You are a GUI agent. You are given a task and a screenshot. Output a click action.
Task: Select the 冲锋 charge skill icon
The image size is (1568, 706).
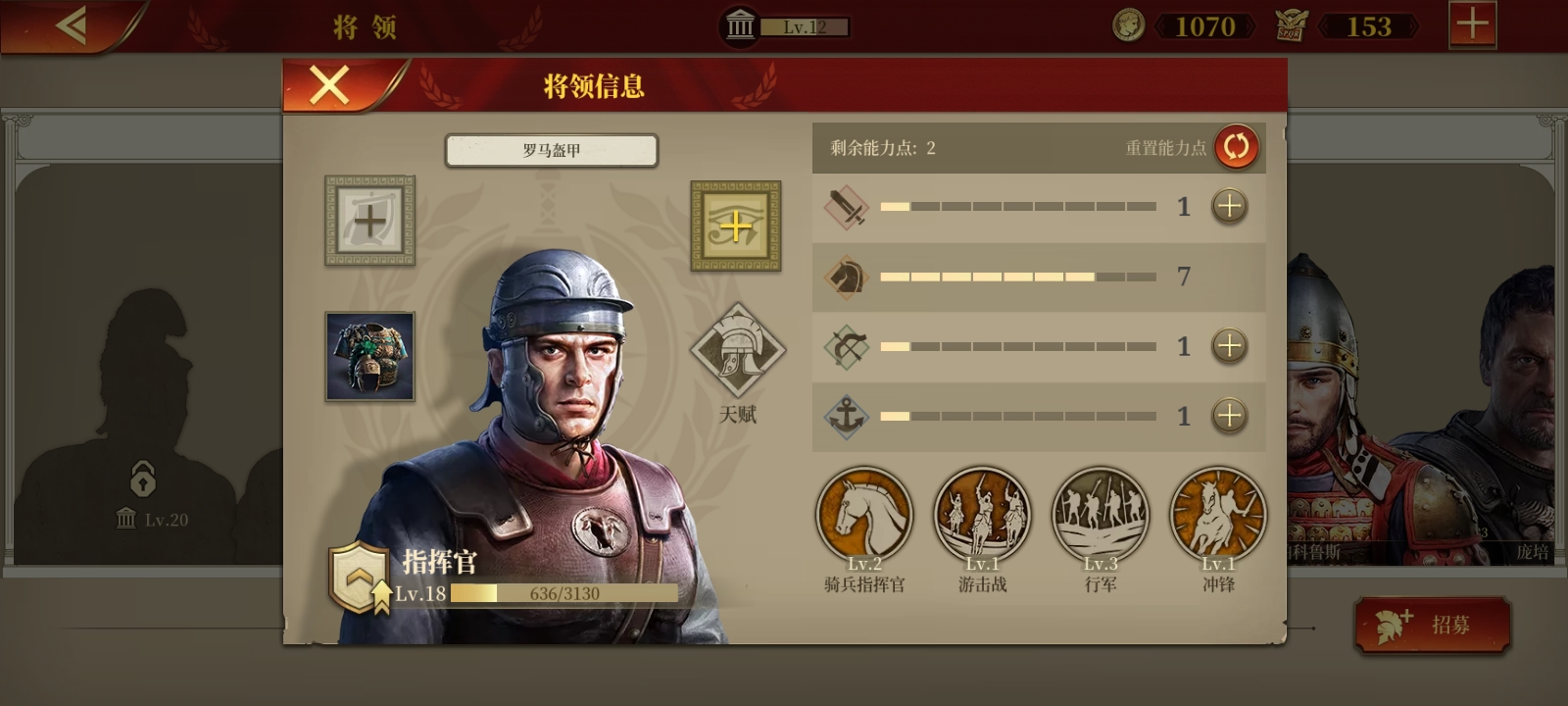point(1218,515)
